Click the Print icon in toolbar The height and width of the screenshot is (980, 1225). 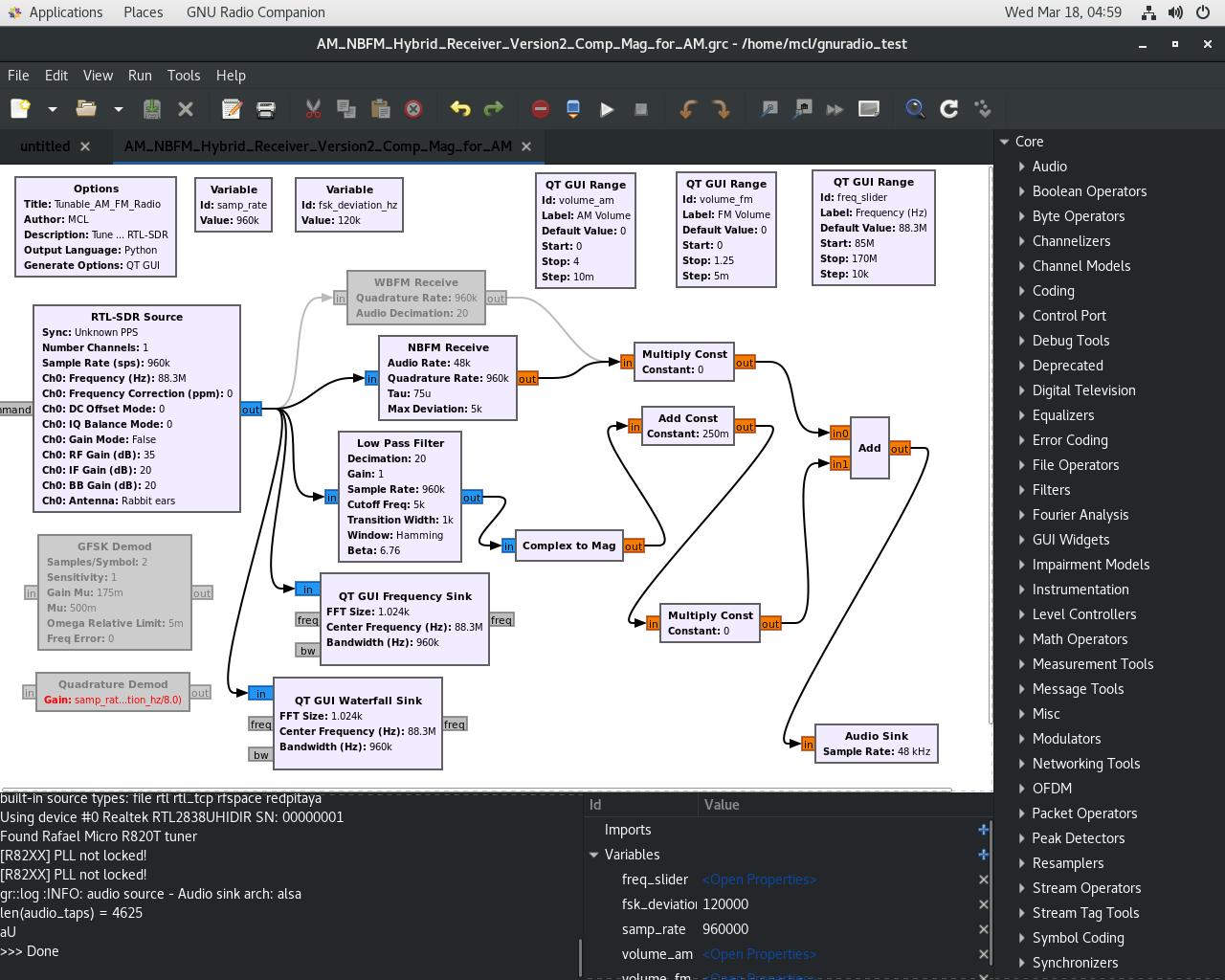tap(266, 109)
